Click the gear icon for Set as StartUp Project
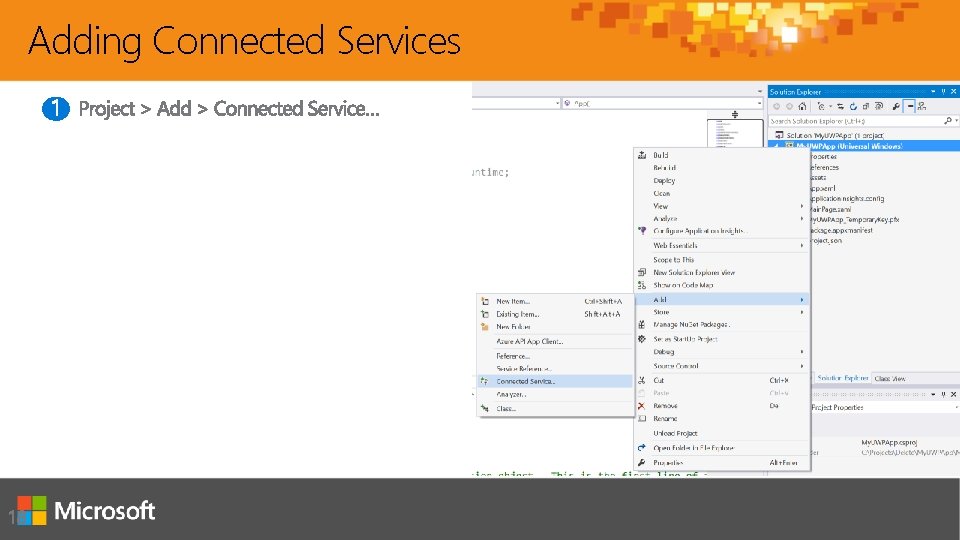Image resolution: width=960 pixels, height=540 pixels. click(x=642, y=339)
